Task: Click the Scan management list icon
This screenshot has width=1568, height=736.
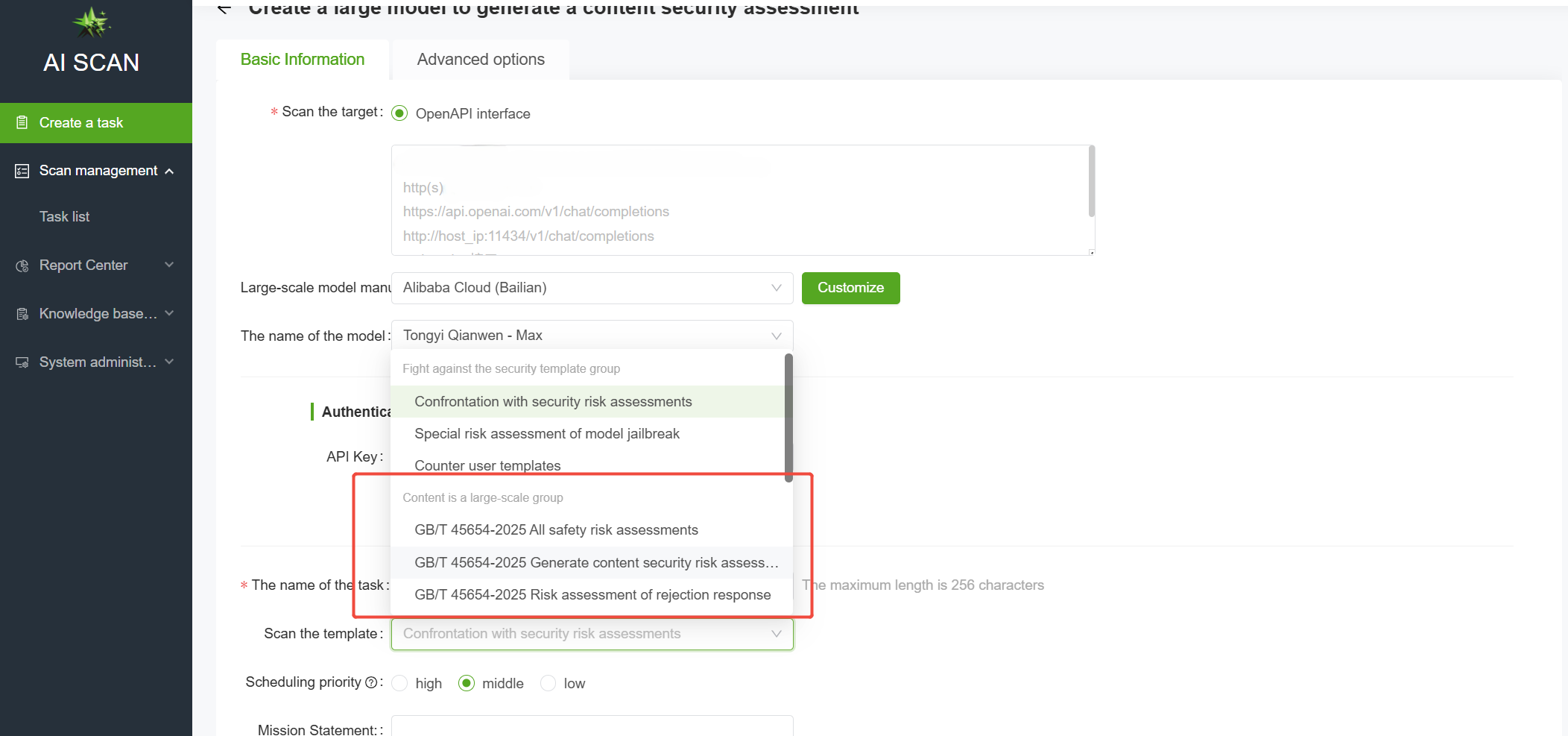Action: [x=22, y=172]
